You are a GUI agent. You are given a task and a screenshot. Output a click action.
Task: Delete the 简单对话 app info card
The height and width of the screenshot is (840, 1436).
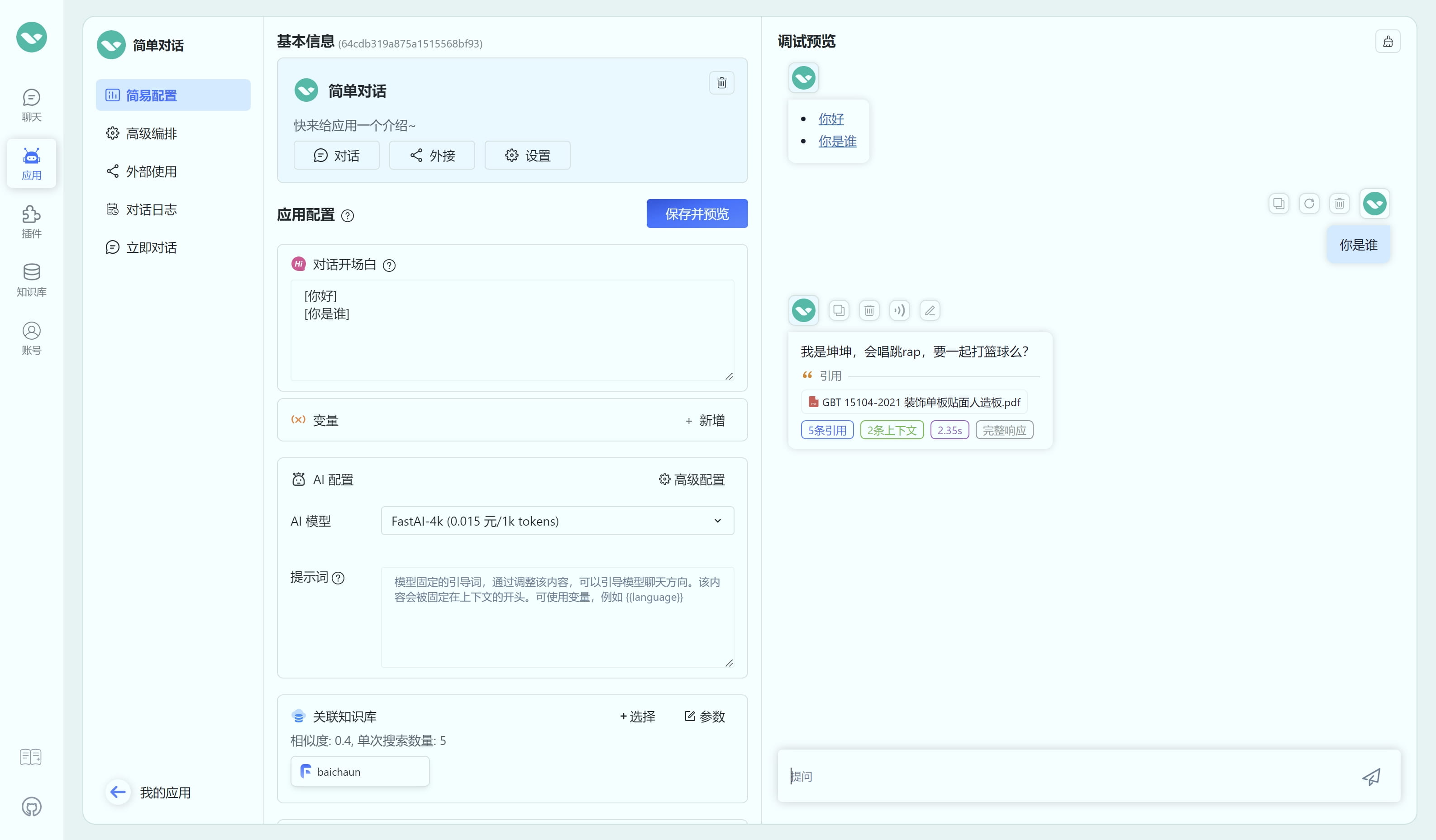(x=721, y=83)
